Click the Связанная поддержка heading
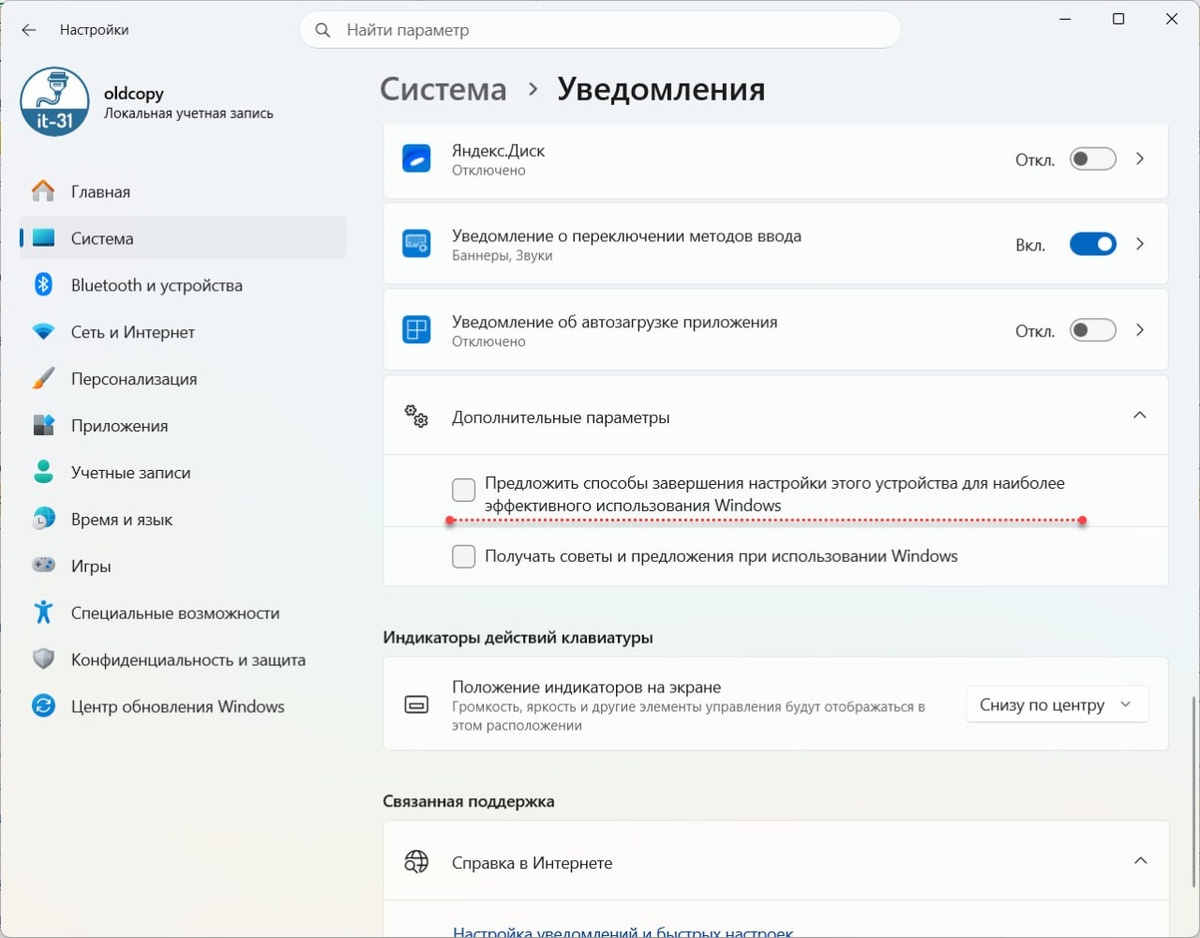1200x938 pixels. coord(469,801)
